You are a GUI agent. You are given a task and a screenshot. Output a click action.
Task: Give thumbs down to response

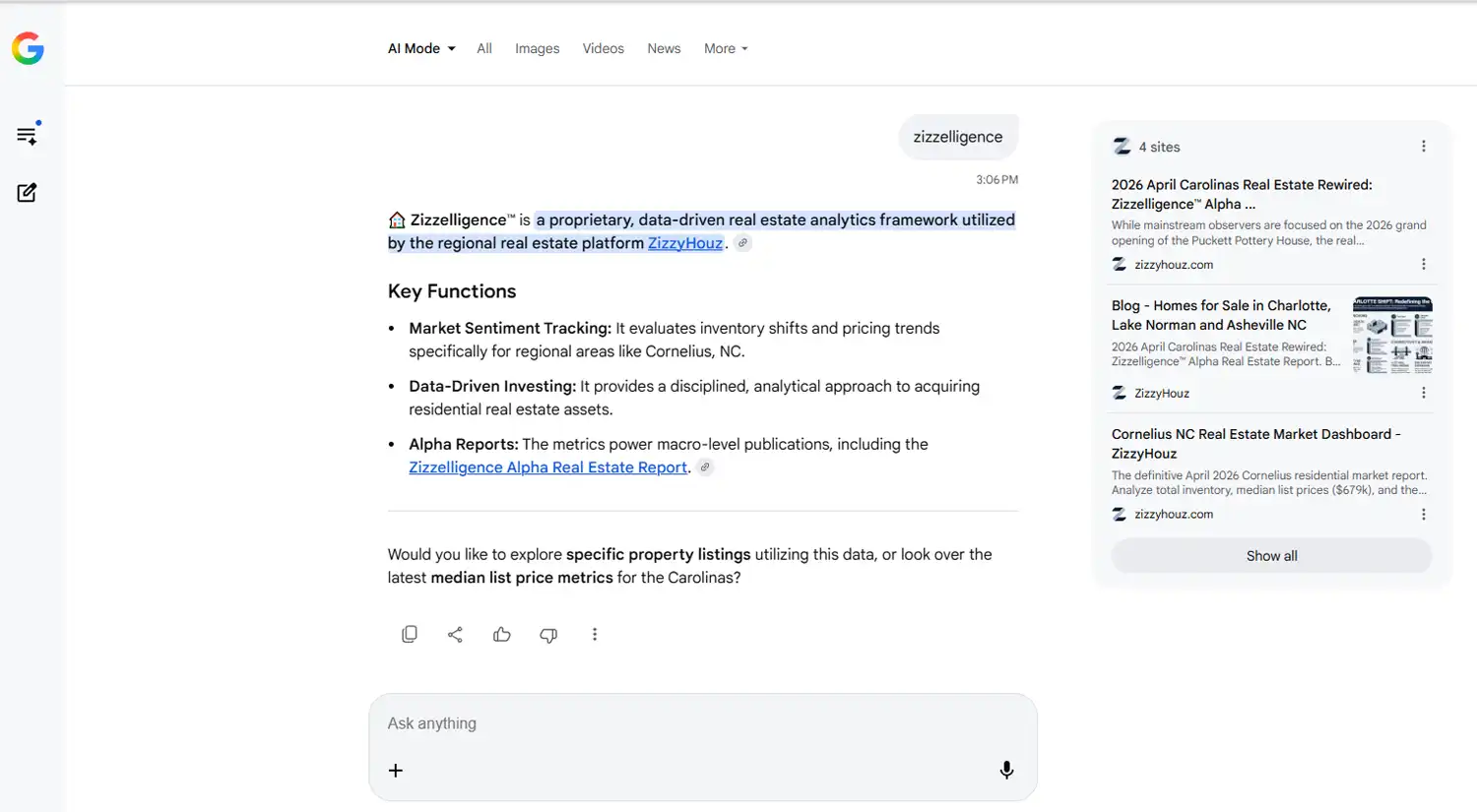coord(548,635)
